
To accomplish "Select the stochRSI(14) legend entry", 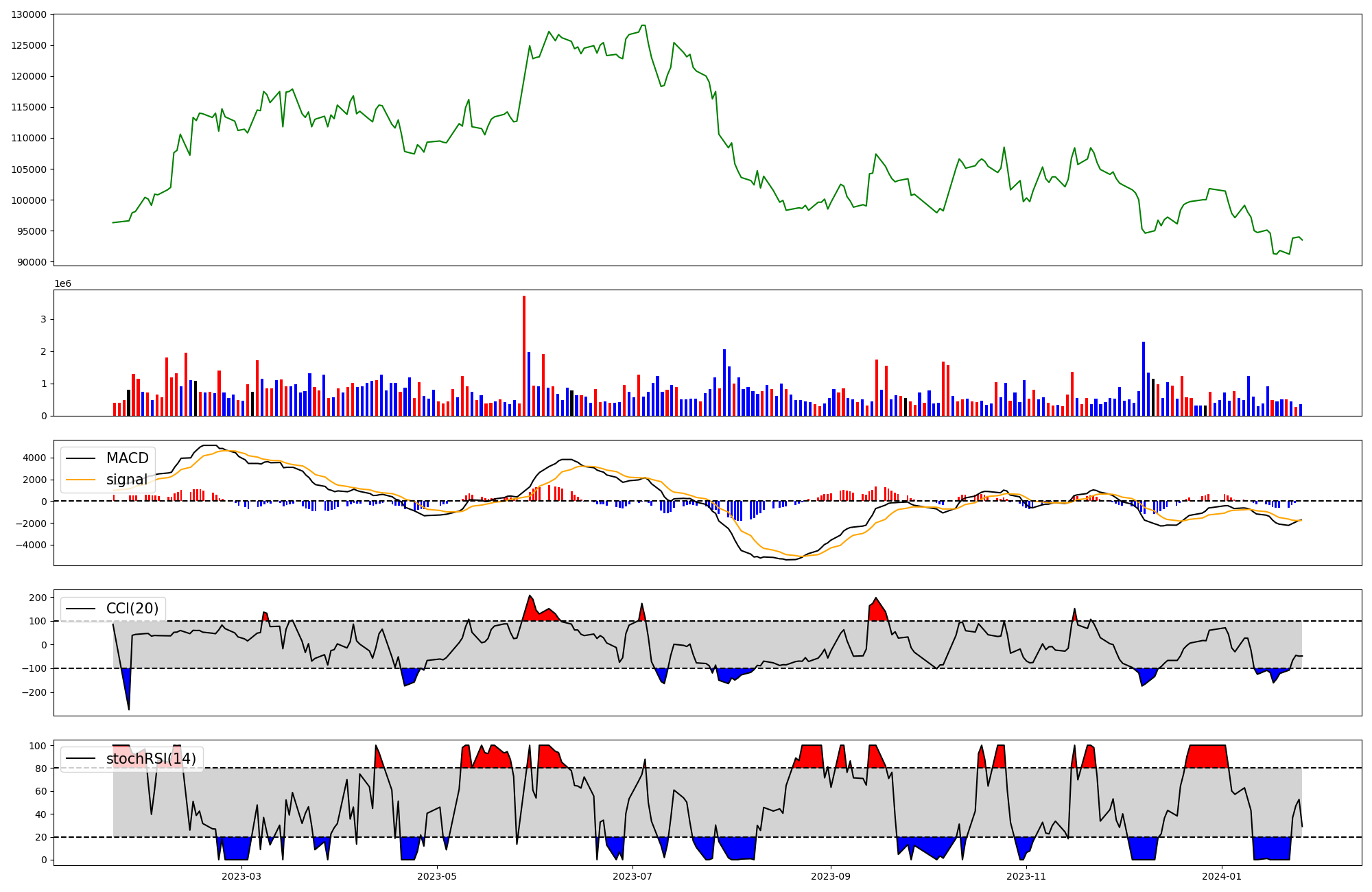I will tap(150, 759).
